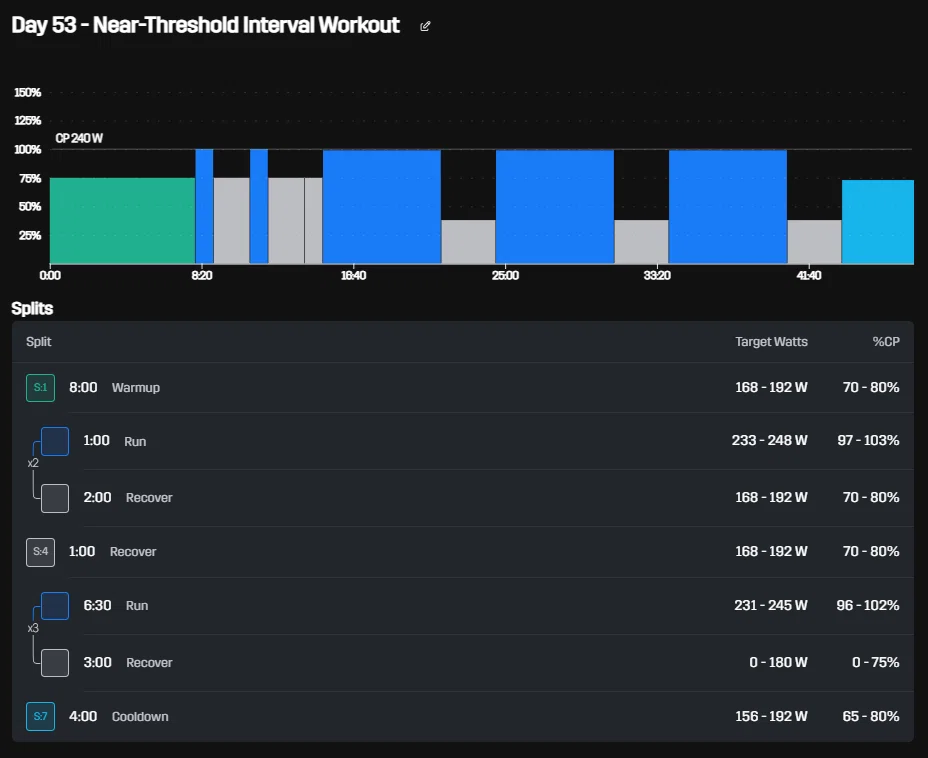The height and width of the screenshot is (758, 928).
Task: Select the S:1 warmup split badge
Action: click(x=40, y=388)
